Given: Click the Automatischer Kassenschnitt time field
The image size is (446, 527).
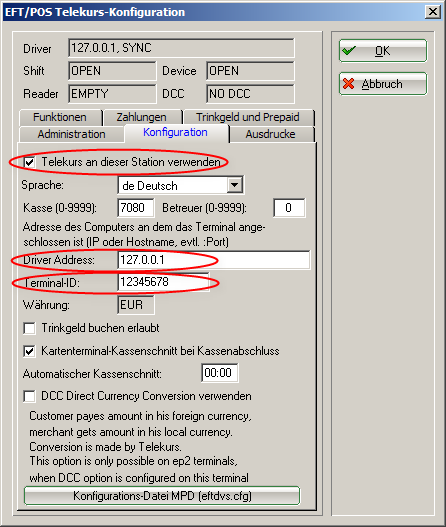Looking at the screenshot, I should 220,373.
